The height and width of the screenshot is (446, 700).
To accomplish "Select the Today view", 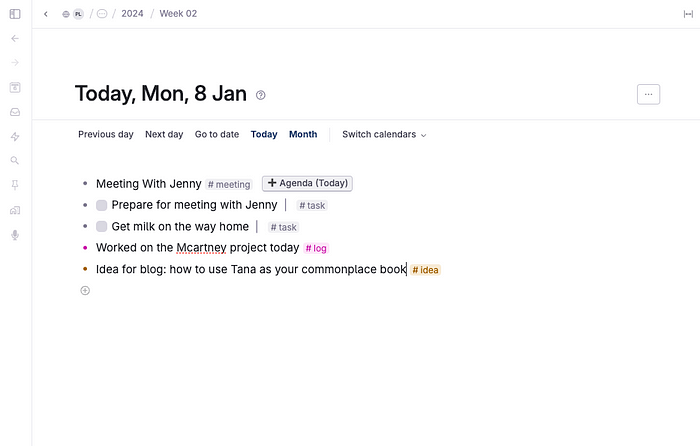I will click(264, 134).
